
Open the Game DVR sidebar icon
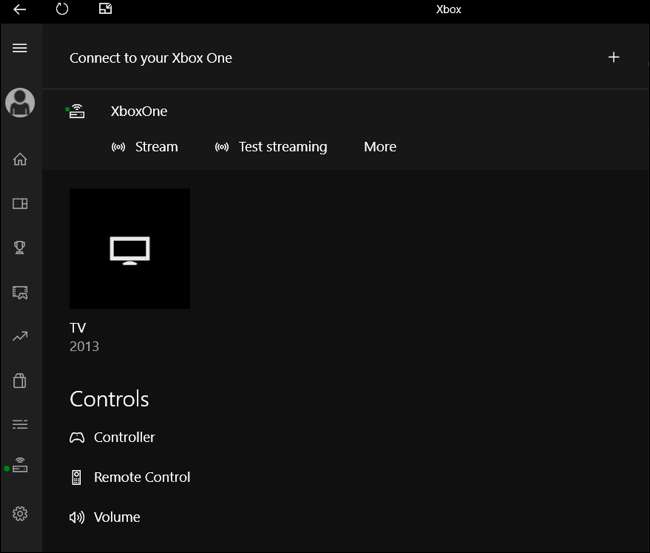click(x=20, y=292)
